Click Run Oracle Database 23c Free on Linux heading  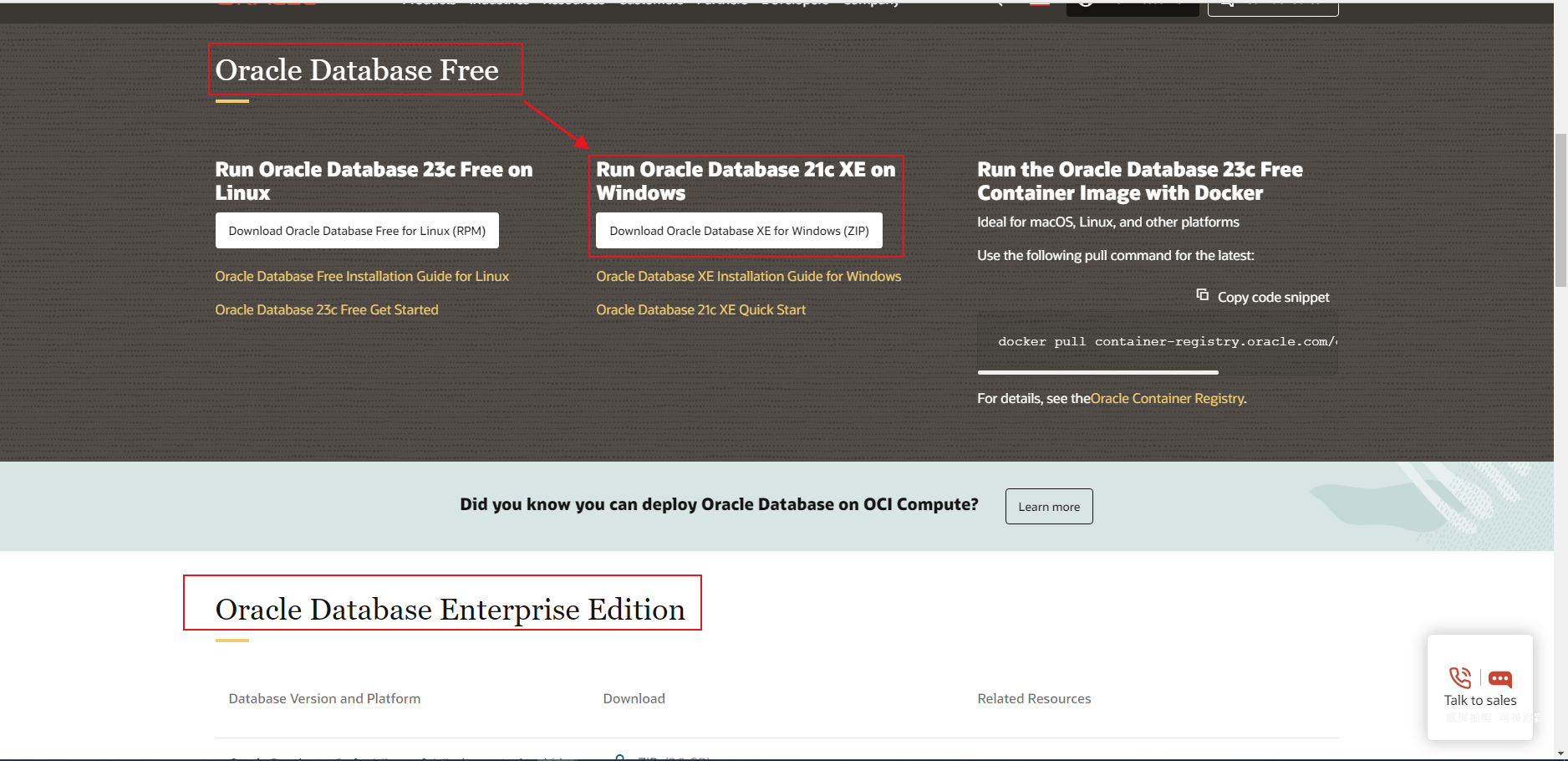pyautogui.click(x=374, y=181)
